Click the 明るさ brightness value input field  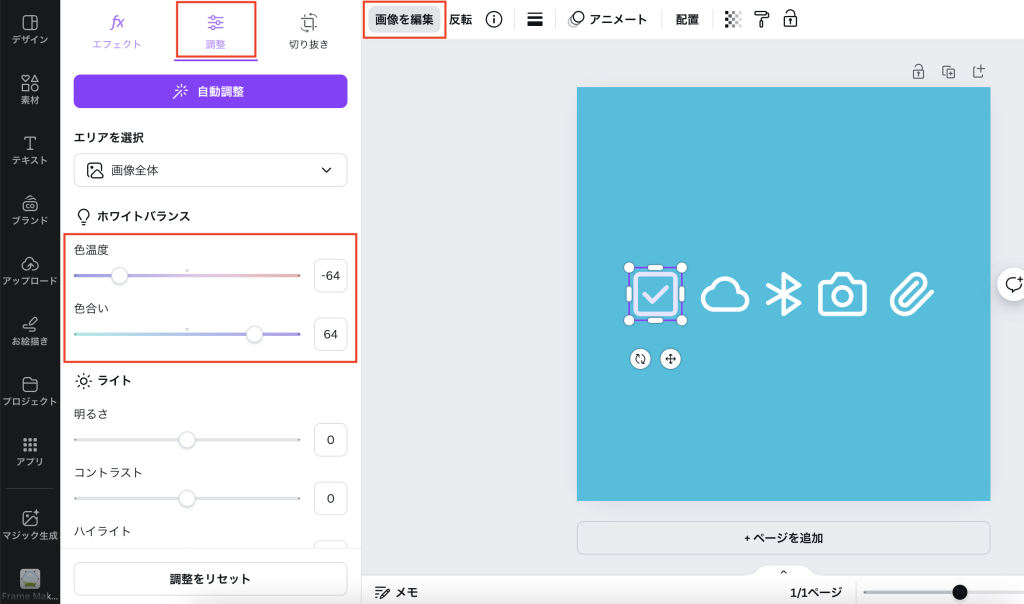point(330,440)
